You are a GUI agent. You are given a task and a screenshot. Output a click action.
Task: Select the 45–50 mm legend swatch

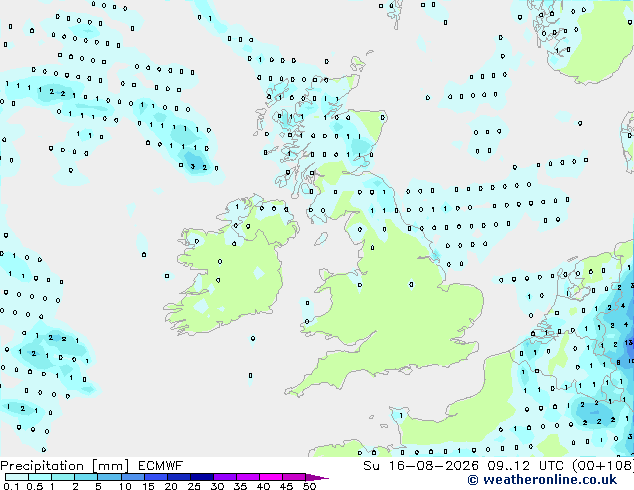tap(294, 477)
